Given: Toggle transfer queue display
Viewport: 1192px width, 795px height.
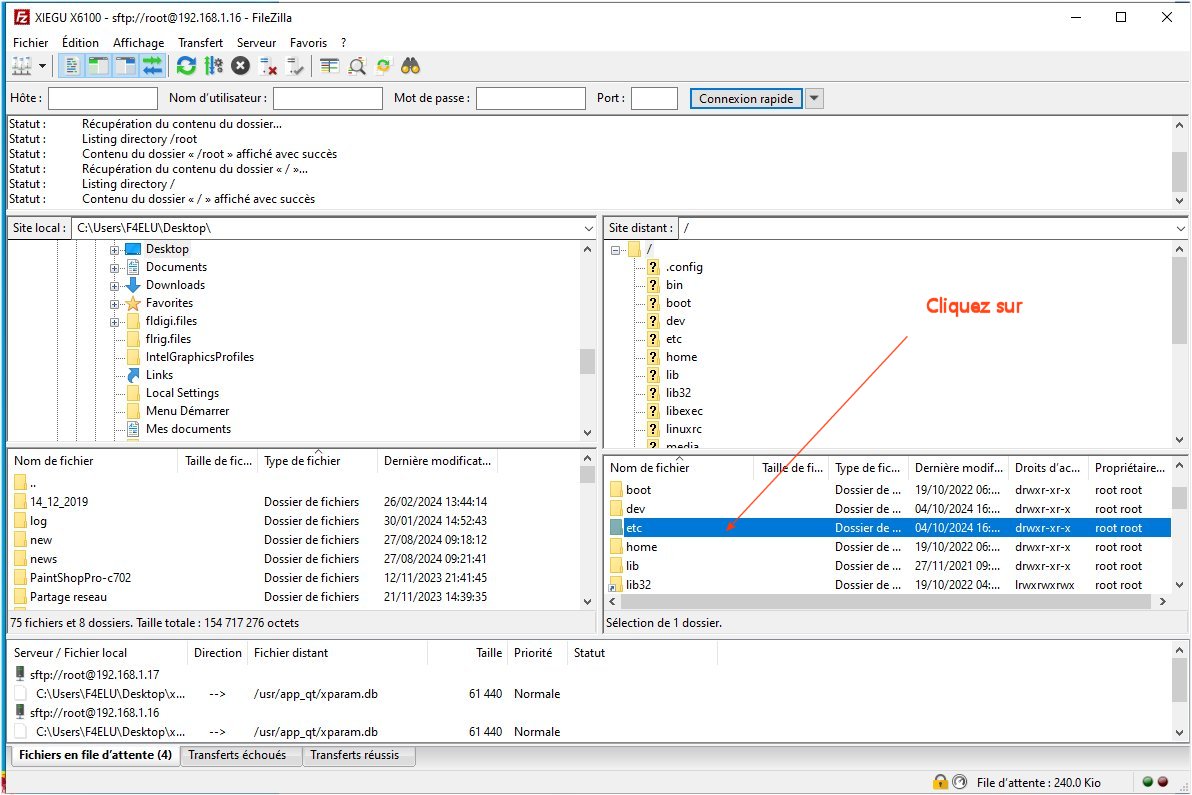Looking at the screenshot, I should tap(152, 66).
